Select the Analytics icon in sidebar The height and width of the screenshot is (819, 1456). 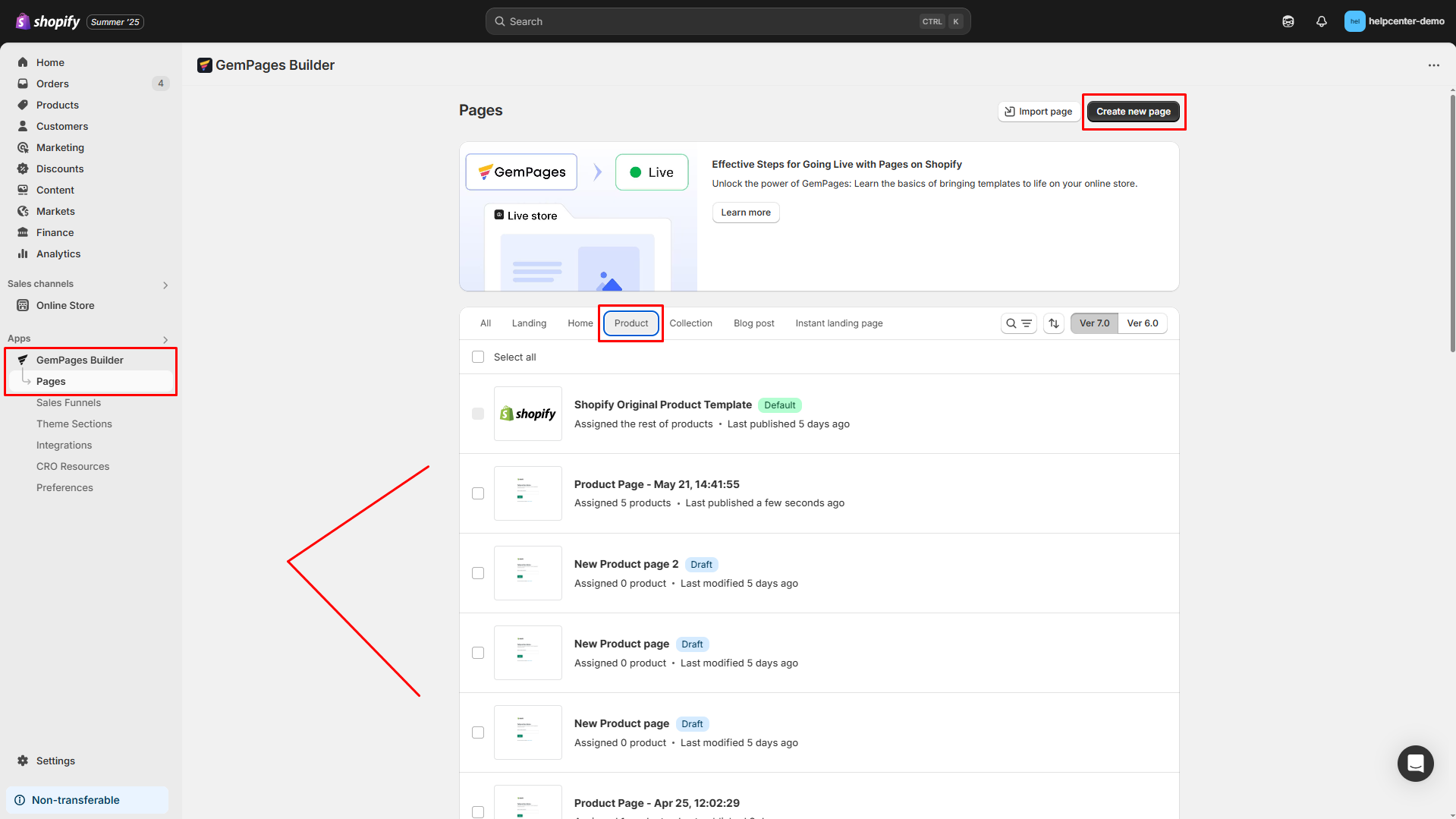(x=24, y=254)
